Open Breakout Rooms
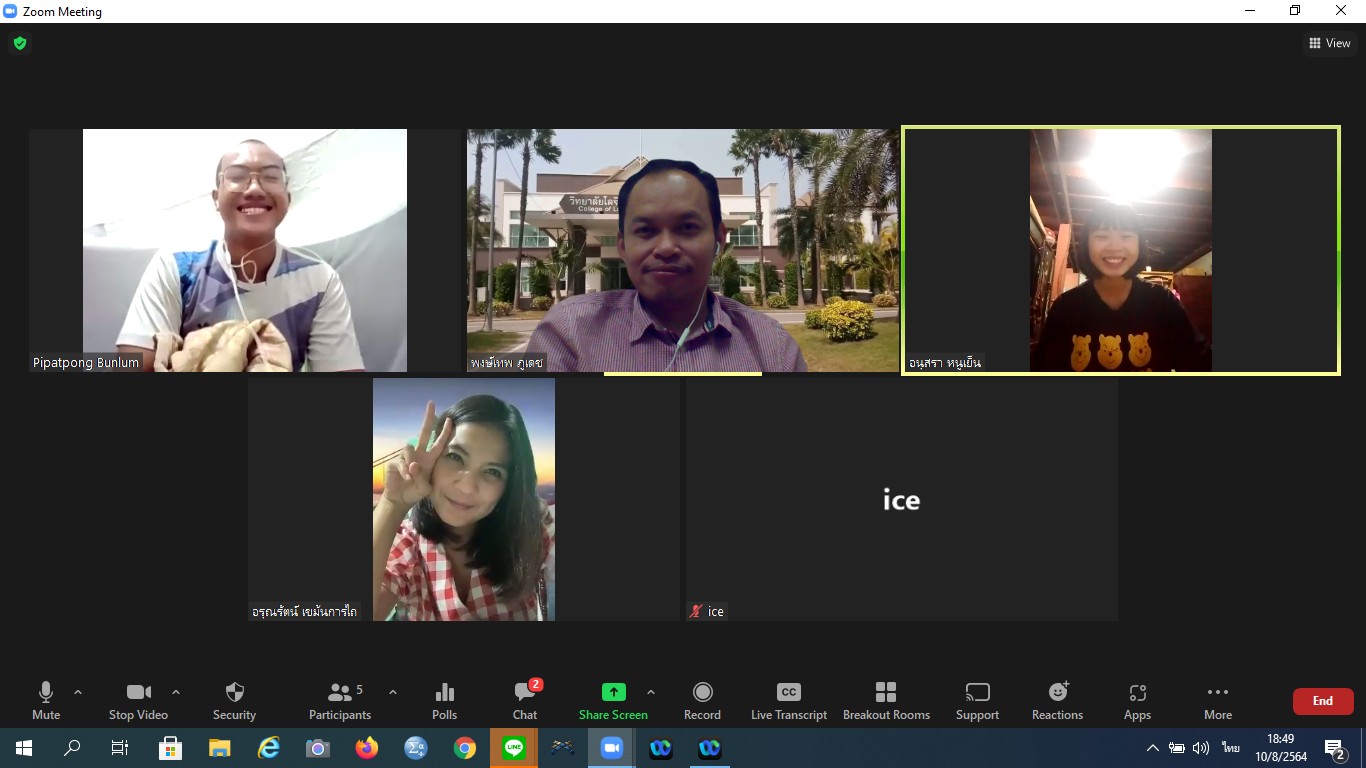Screen dimensions: 1366x768 (886, 700)
